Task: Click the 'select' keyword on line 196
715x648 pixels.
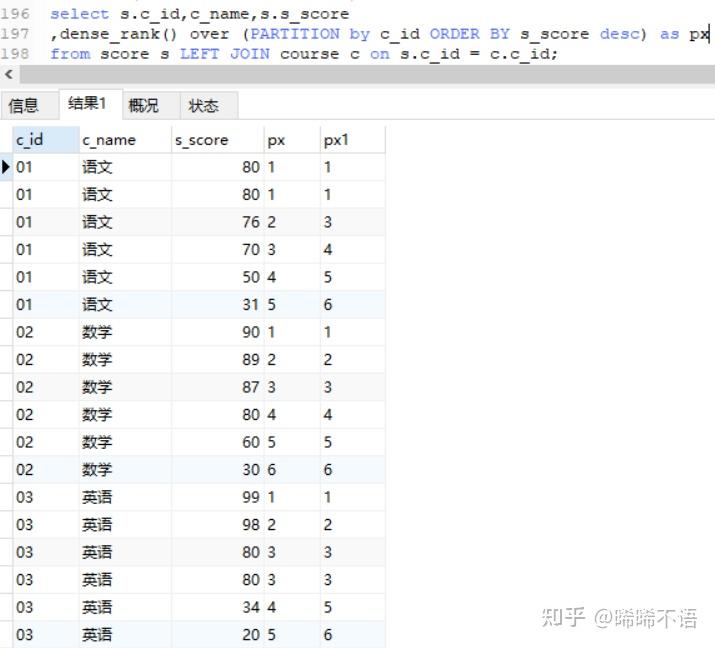Action: (x=80, y=14)
